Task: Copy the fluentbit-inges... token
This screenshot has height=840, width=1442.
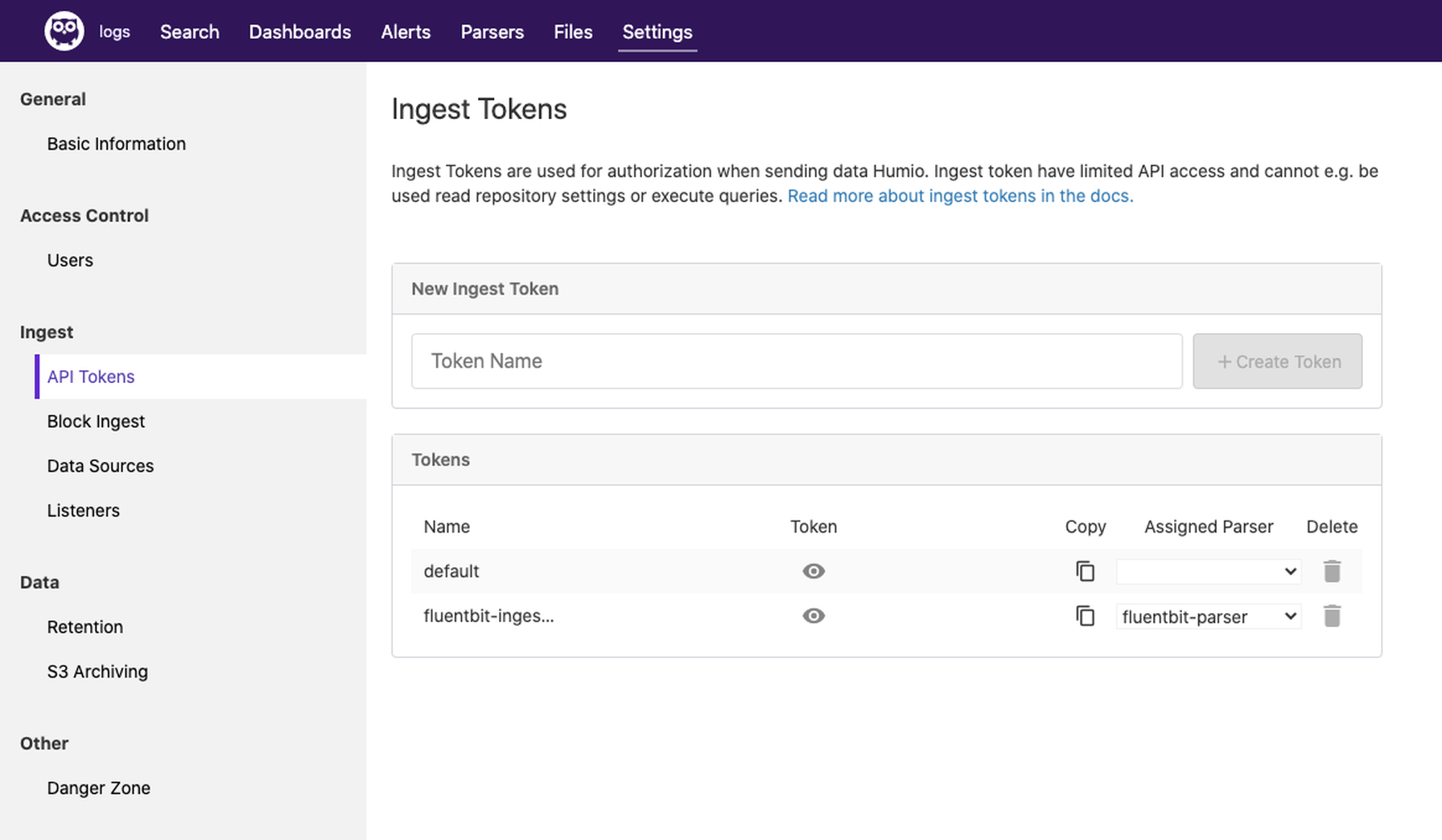Action: point(1085,616)
